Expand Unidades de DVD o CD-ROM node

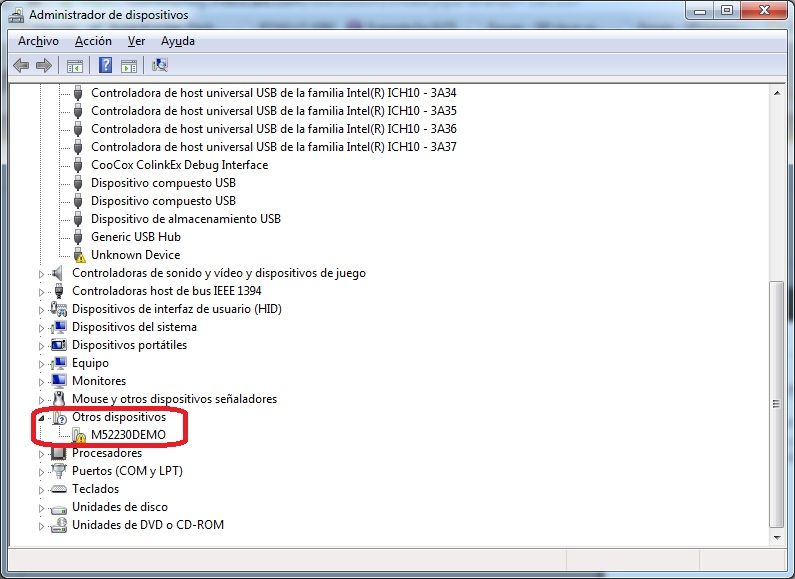[x=42, y=526]
